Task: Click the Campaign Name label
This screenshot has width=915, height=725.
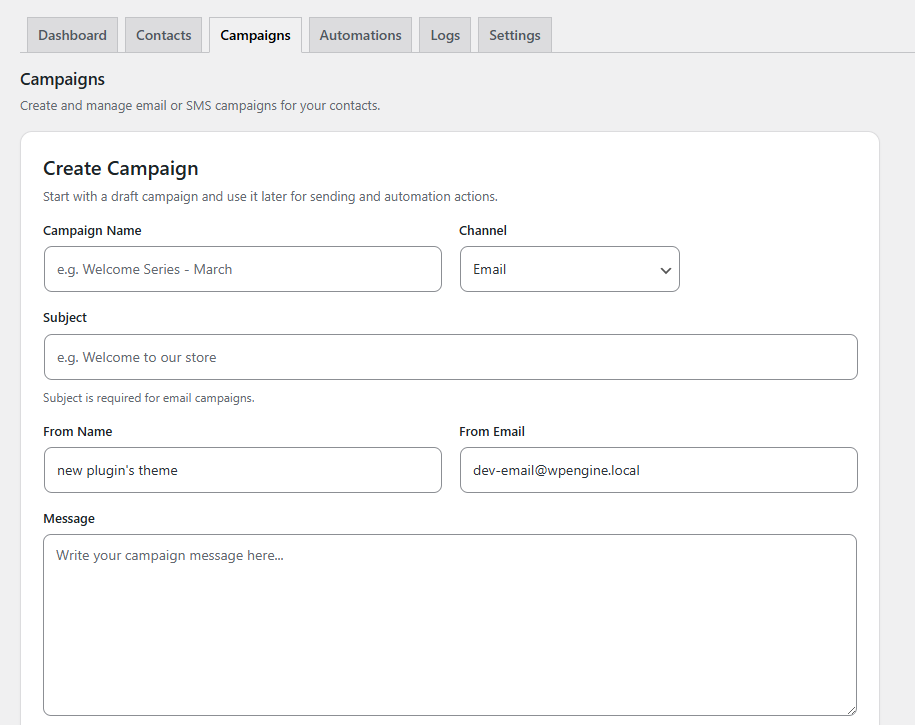Action: pos(92,231)
